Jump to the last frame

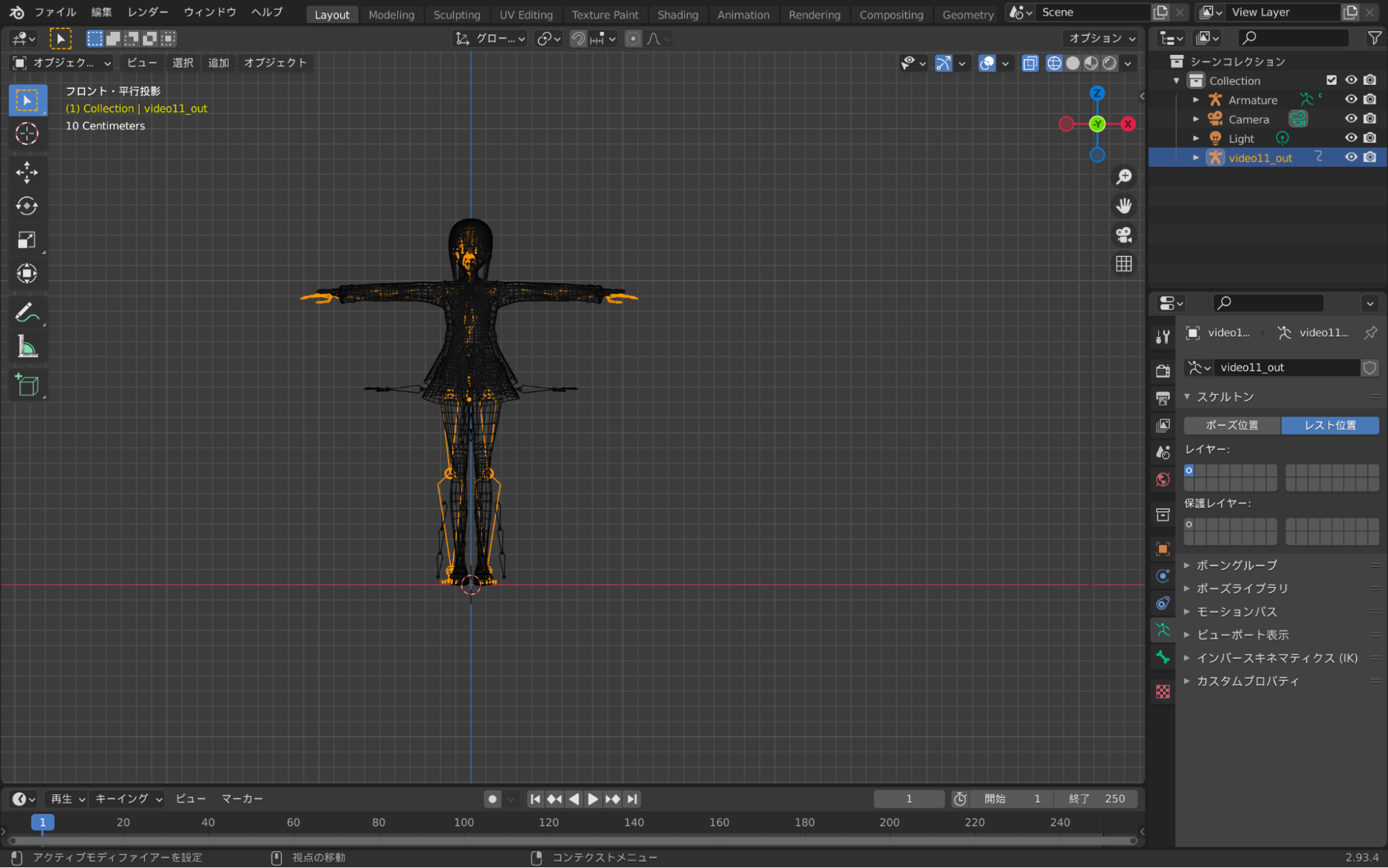pyautogui.click(x=632, y=799)
